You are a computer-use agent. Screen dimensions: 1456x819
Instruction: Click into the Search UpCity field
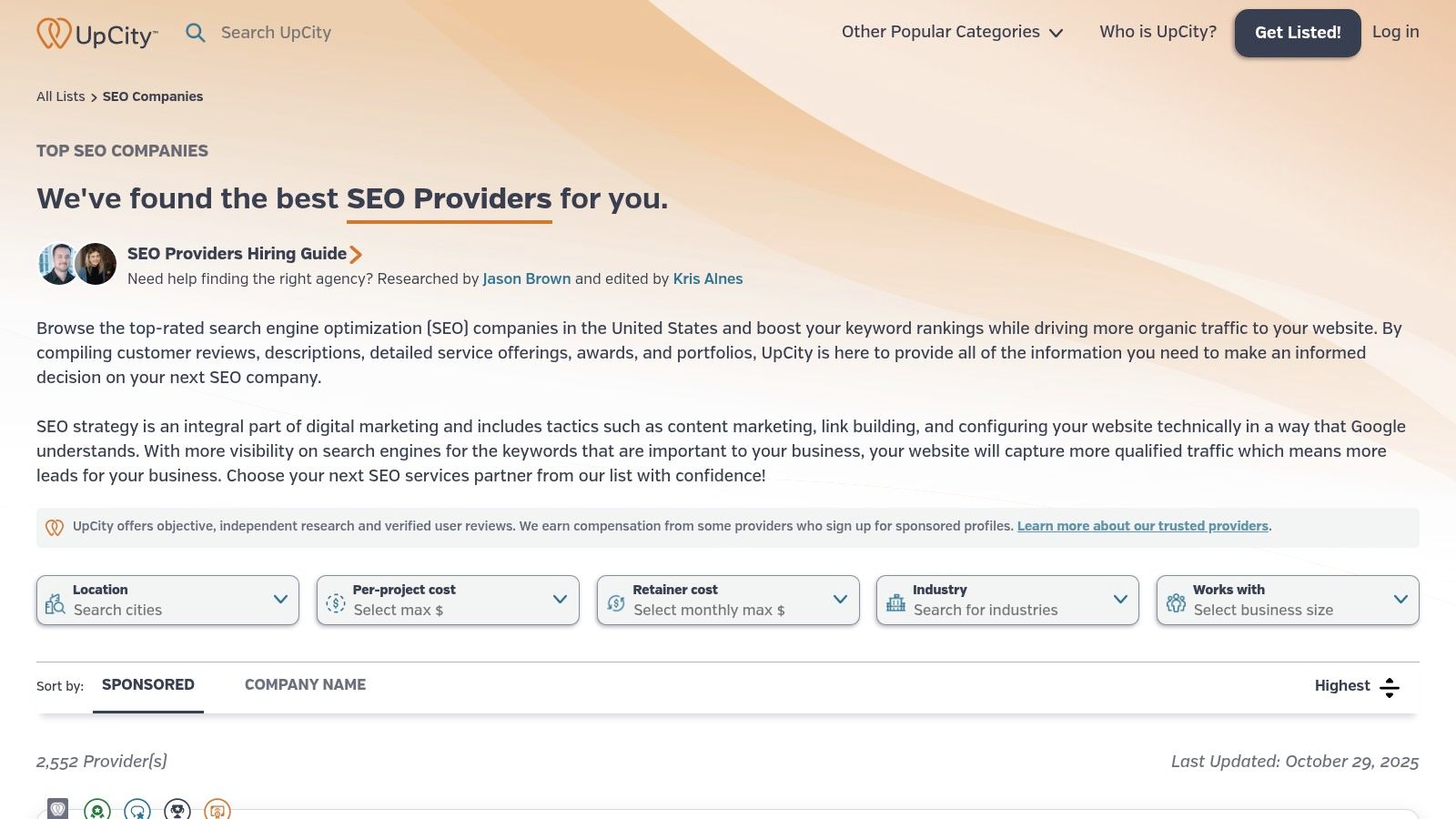click(x=277, y=33)
